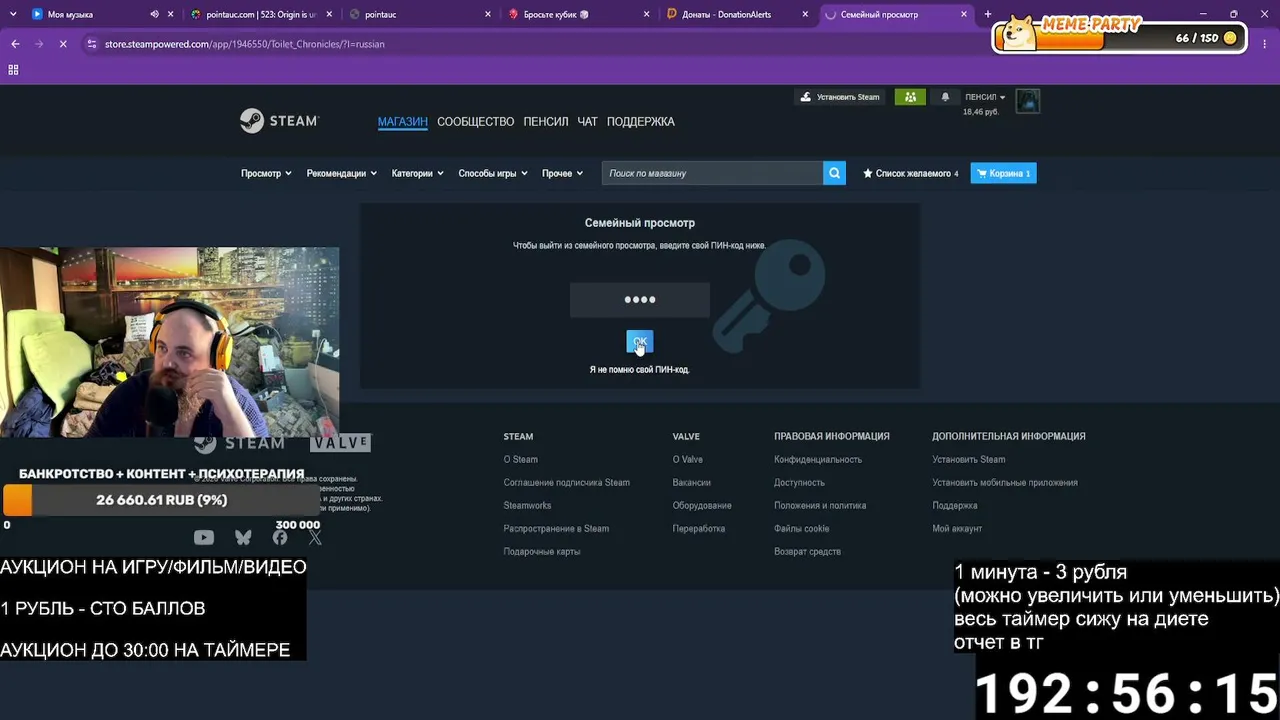Open the notifications bell icon

point(946,97)
